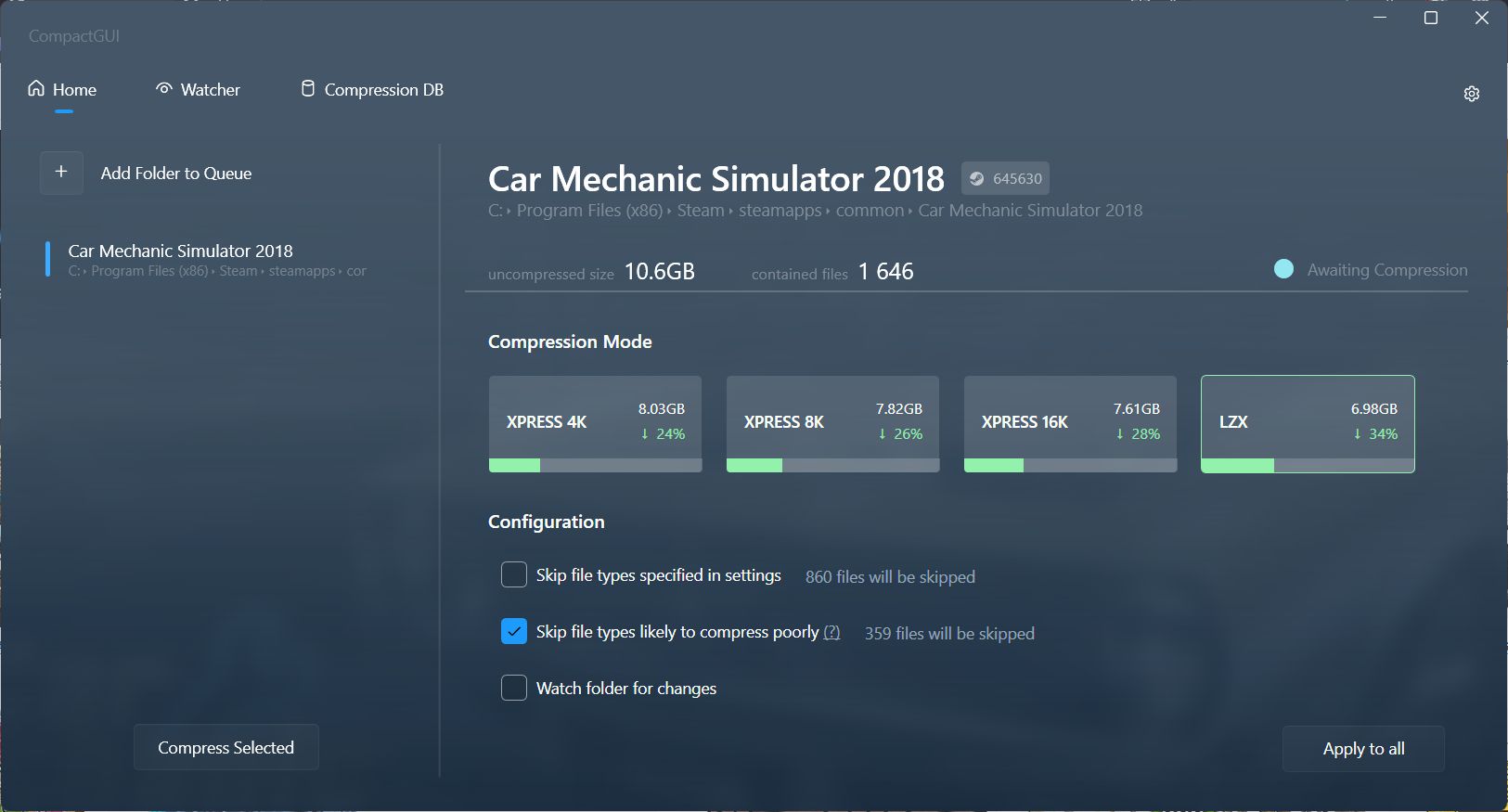The image size is (1508, 812).
Task: Open the settings gear icon
Action: tap(1471, 94)
